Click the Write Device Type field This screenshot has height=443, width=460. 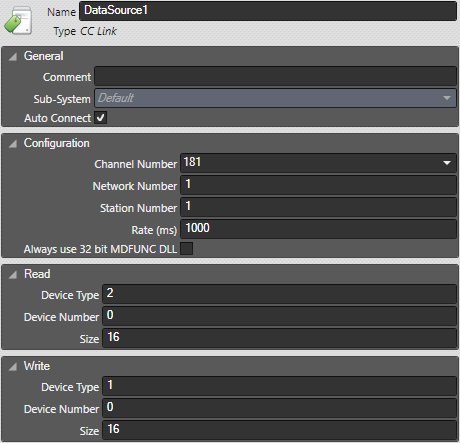click(x=279, y=386)
